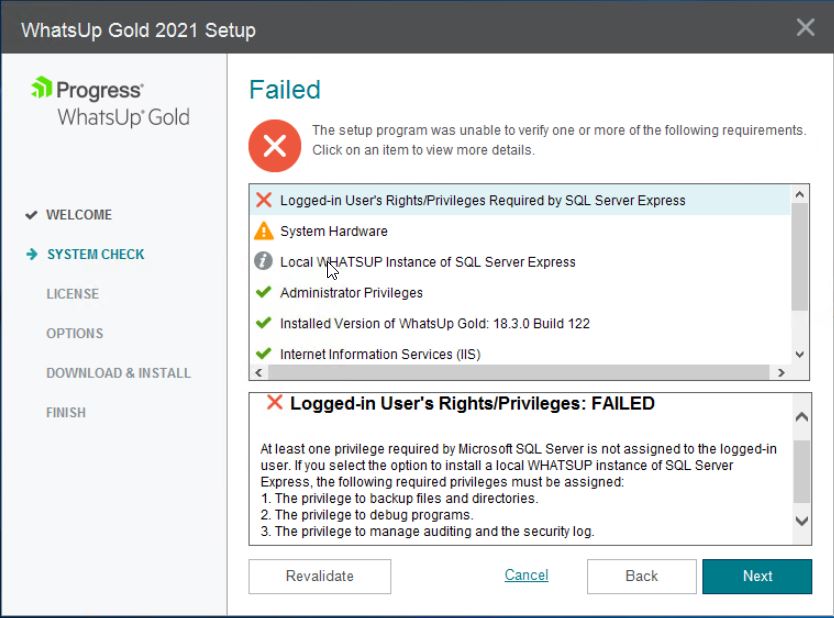
Task: Click the Next button
Action: pyautogui.click(x=757, y=576)
